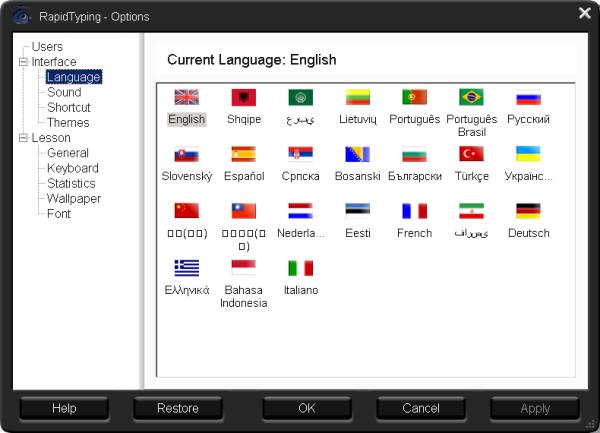This screenshot has width=600, height=433.
Task: Select the Български Bulgarian flag
Action: (x=414, y=154)
